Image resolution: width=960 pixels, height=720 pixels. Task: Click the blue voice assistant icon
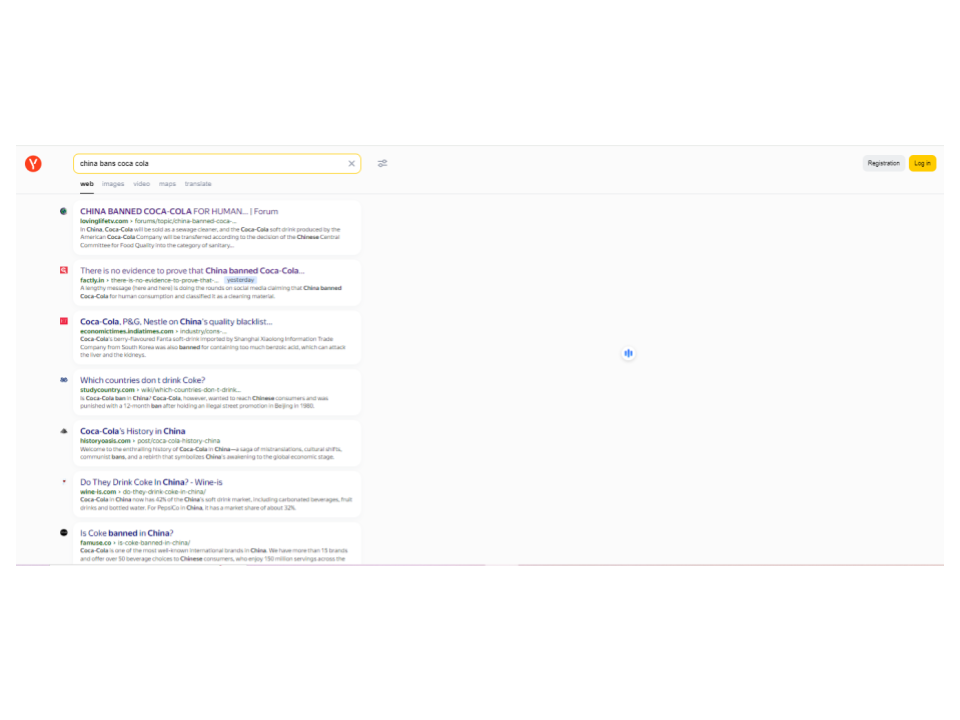coord(628,353)
